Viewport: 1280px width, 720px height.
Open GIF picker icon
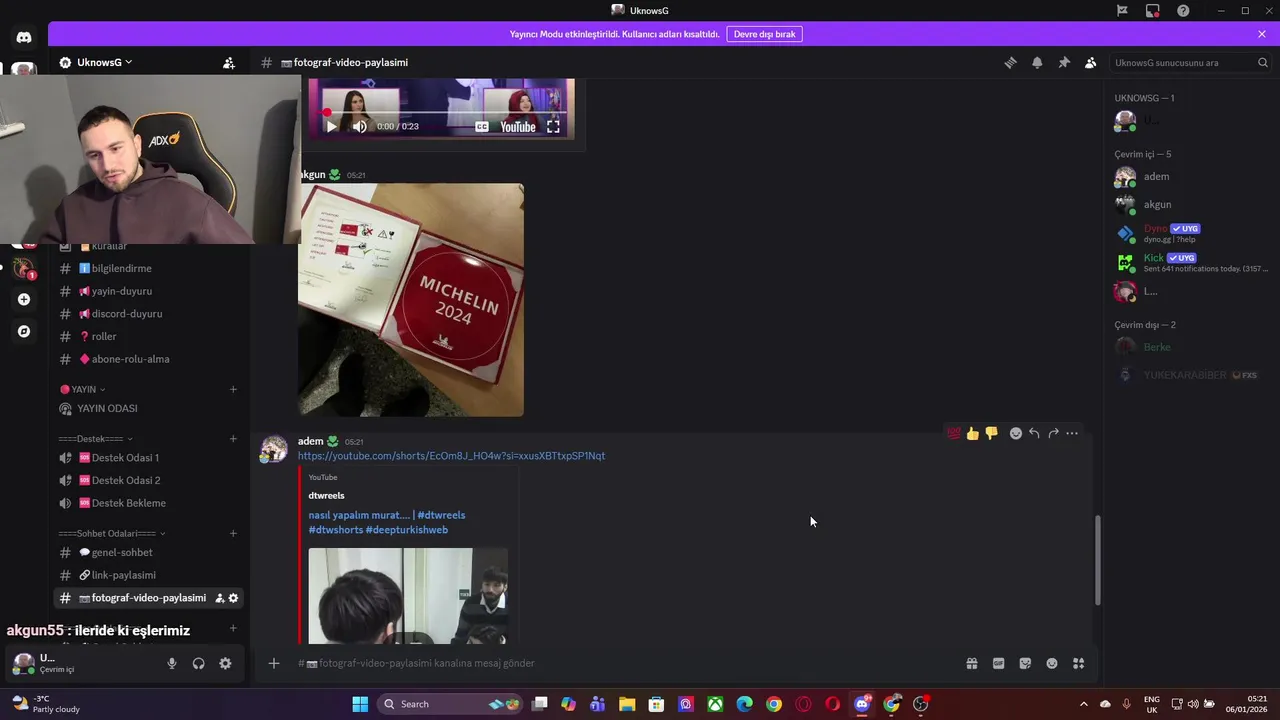click(998, 663)
